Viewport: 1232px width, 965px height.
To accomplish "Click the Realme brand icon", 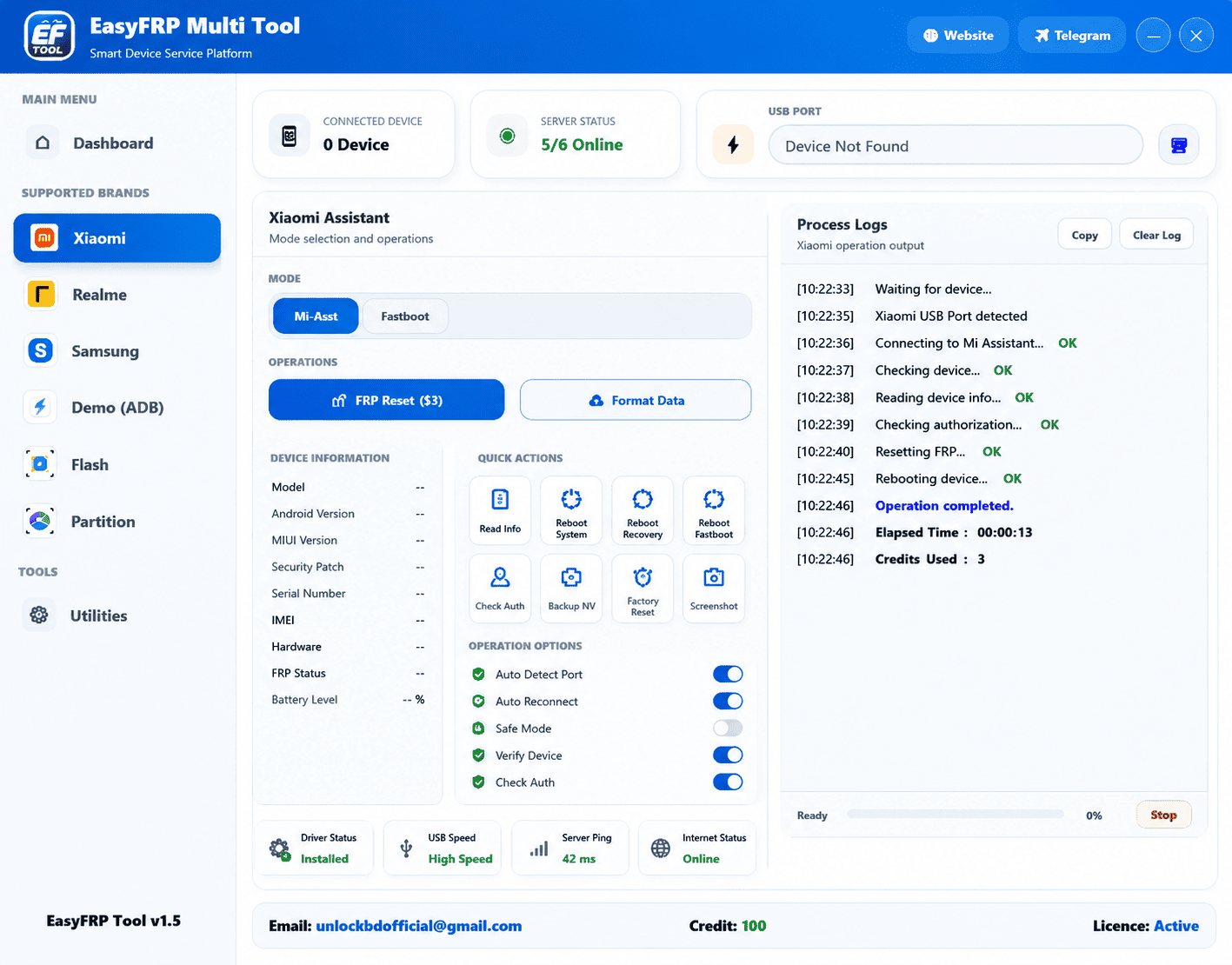I will coord(41,295).
